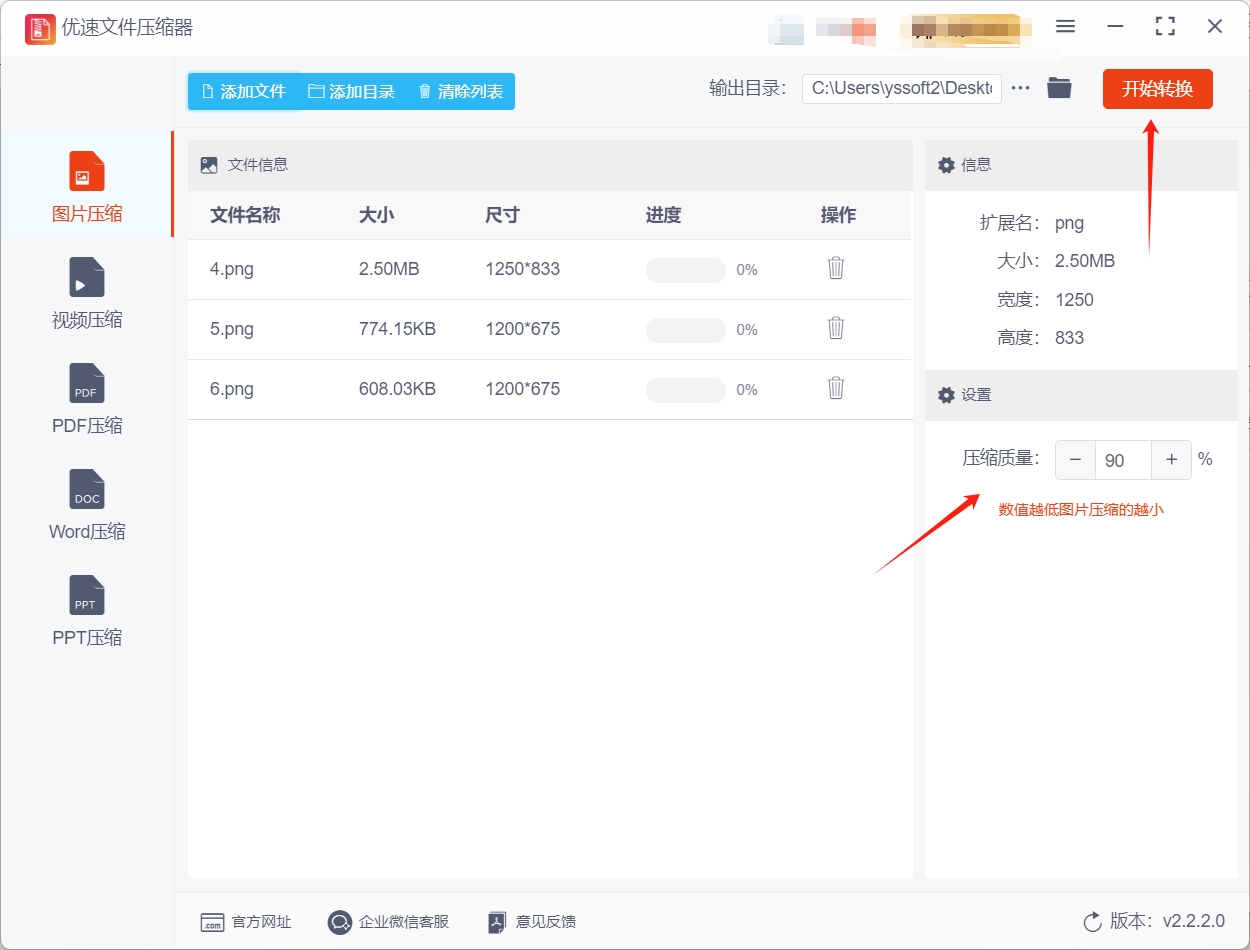Screen dimensions: 1250x950
Task: Click the compression quality value 90 field
Action: tap(1123, 460)
